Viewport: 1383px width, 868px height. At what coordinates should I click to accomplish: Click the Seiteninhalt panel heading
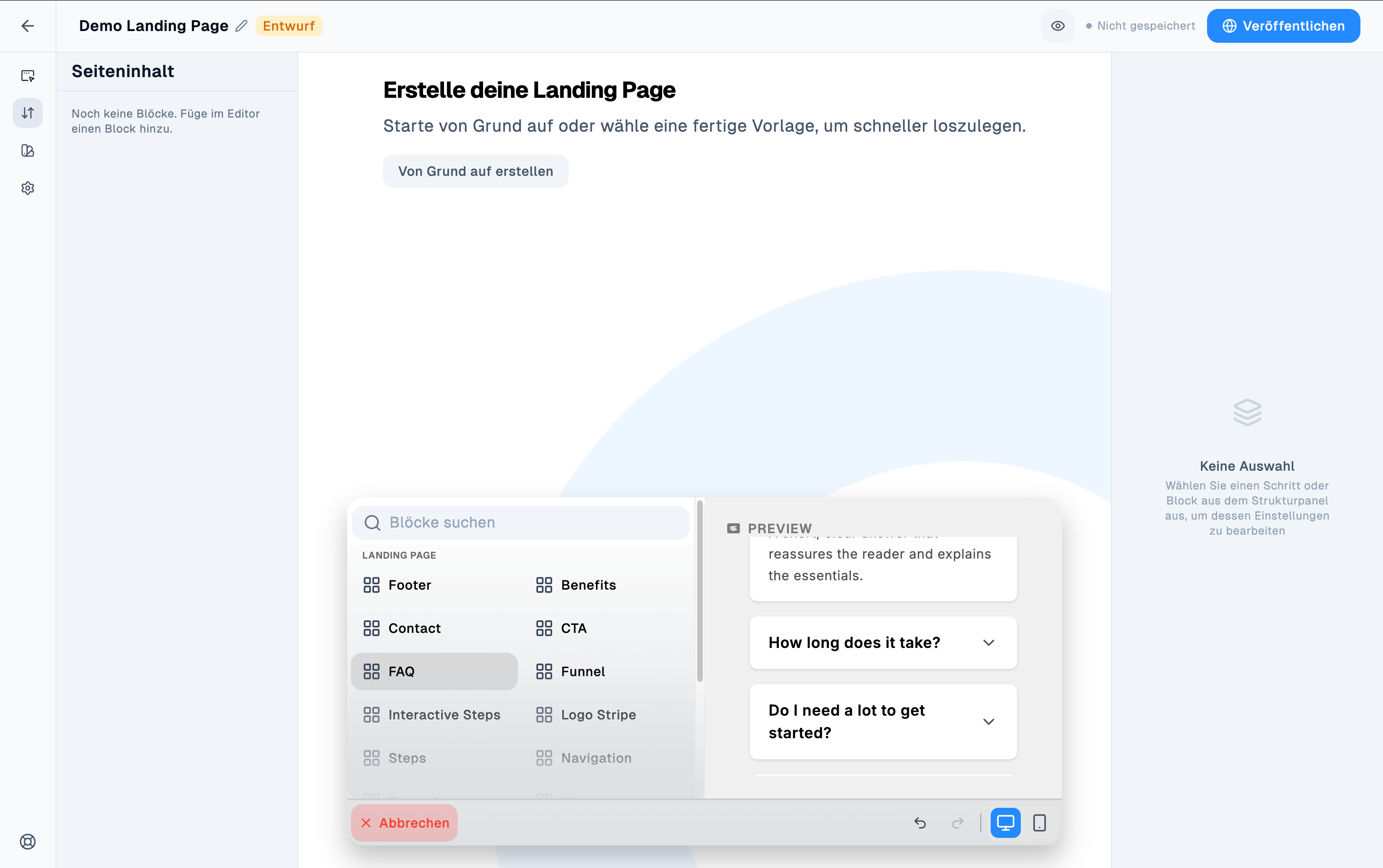coord(123,71)
